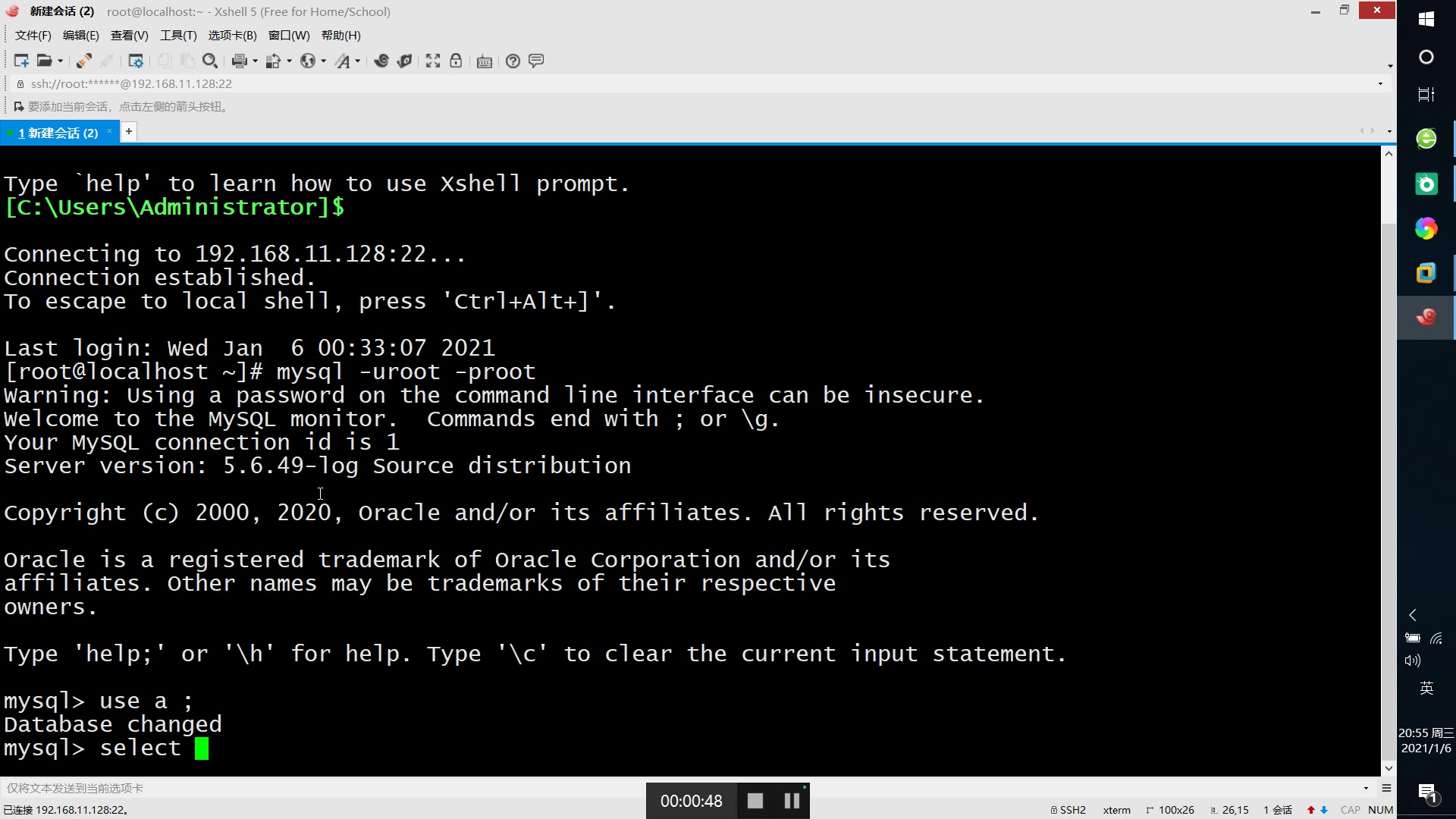Expand the compose bar dropdown arrow
This screenshot has height=819, width=1456.
pyautogui.click(x=1367, y=789)
